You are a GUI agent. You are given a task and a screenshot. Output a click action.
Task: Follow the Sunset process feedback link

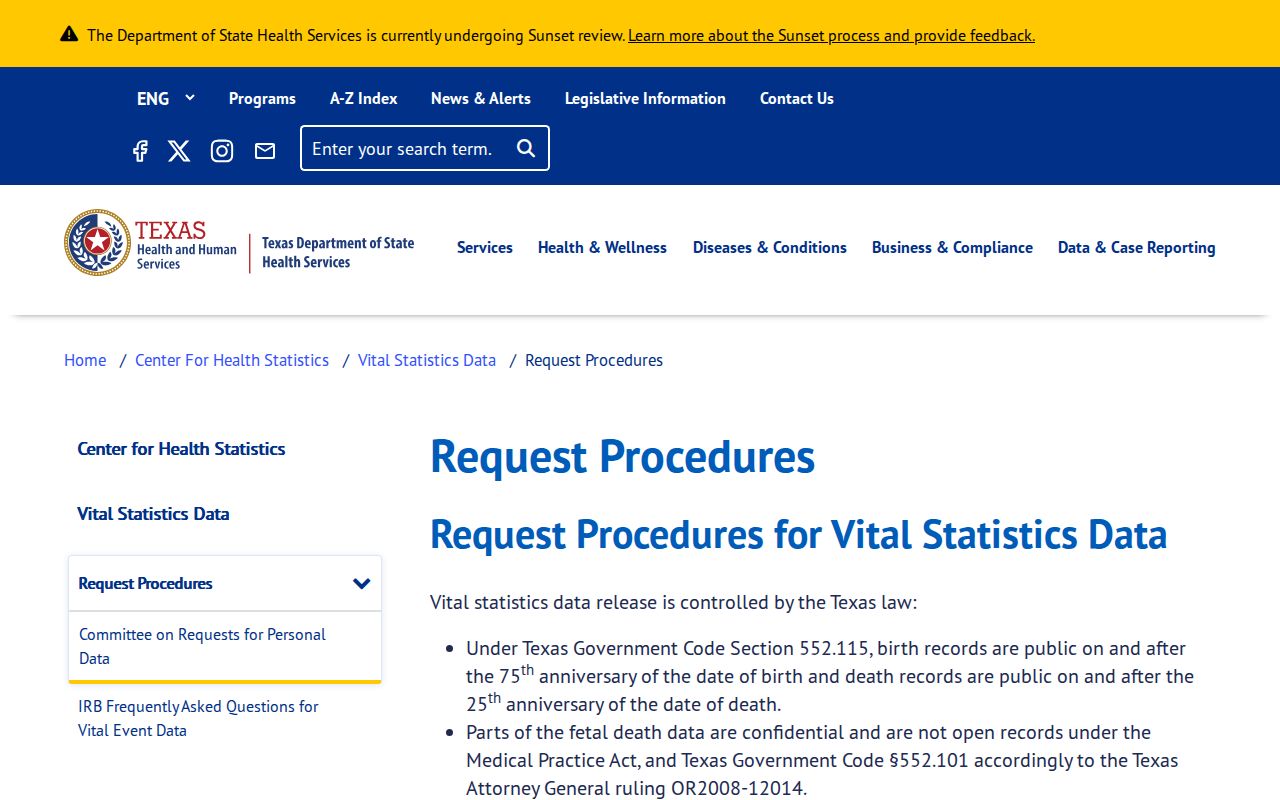(831, 35)
